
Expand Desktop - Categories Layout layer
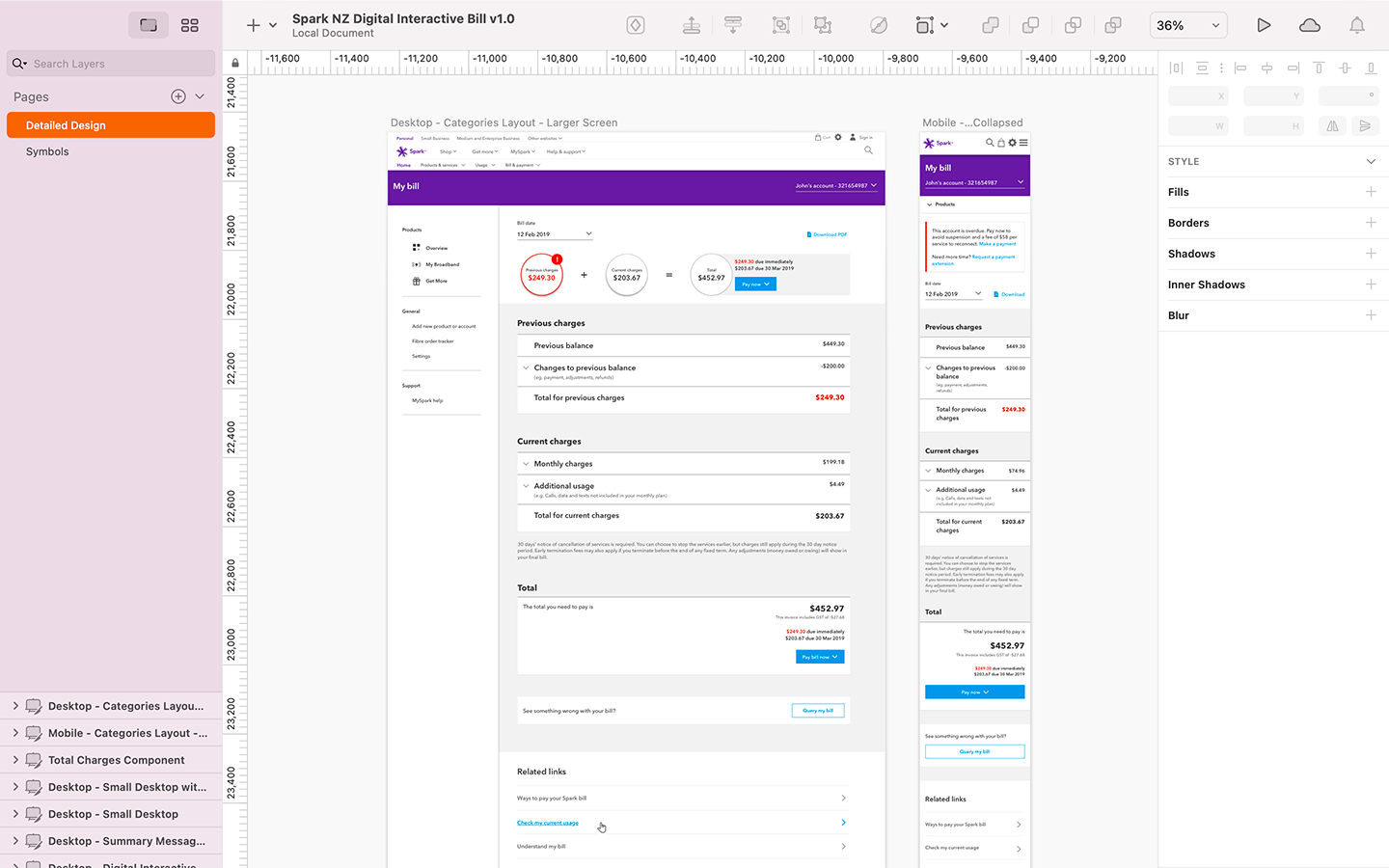click(15, 706)
